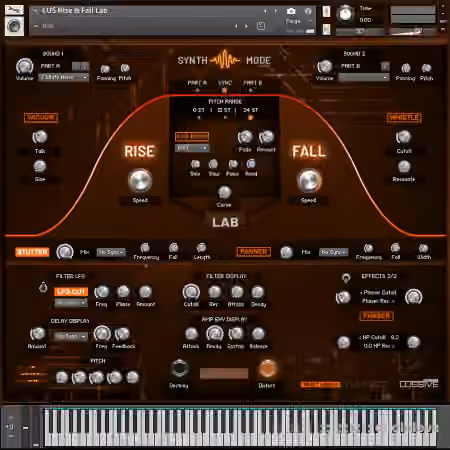Click Sound 2 Volume knob
The width and height of the screenshot is (450, 450).
tap(324, 67)
